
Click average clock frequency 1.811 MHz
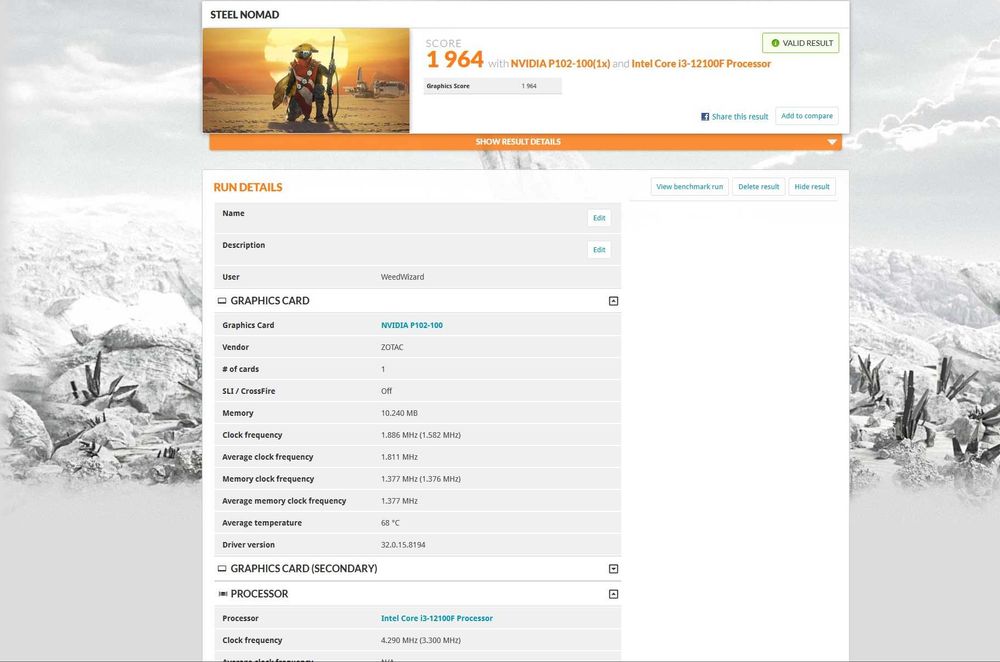click(x=399, y=457)
